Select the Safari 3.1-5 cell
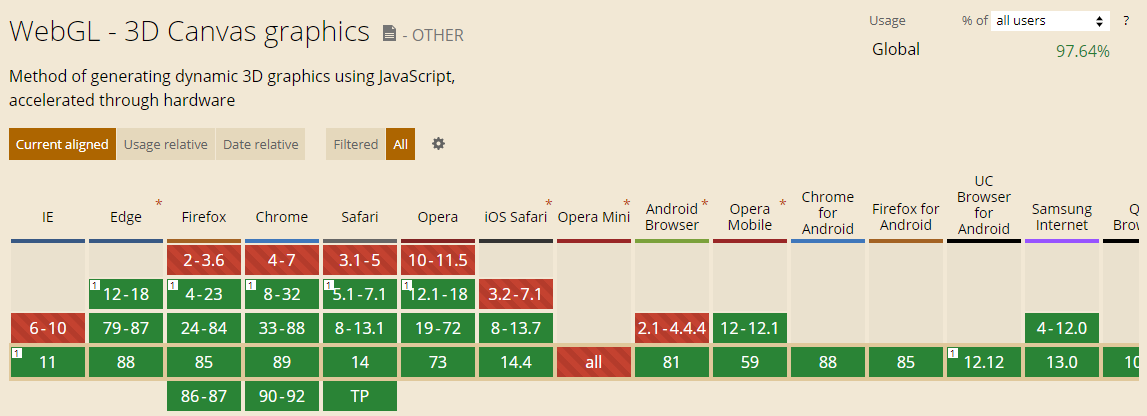Image resolution: width=1147 pixels, height=416 pixels. (360, 260)
